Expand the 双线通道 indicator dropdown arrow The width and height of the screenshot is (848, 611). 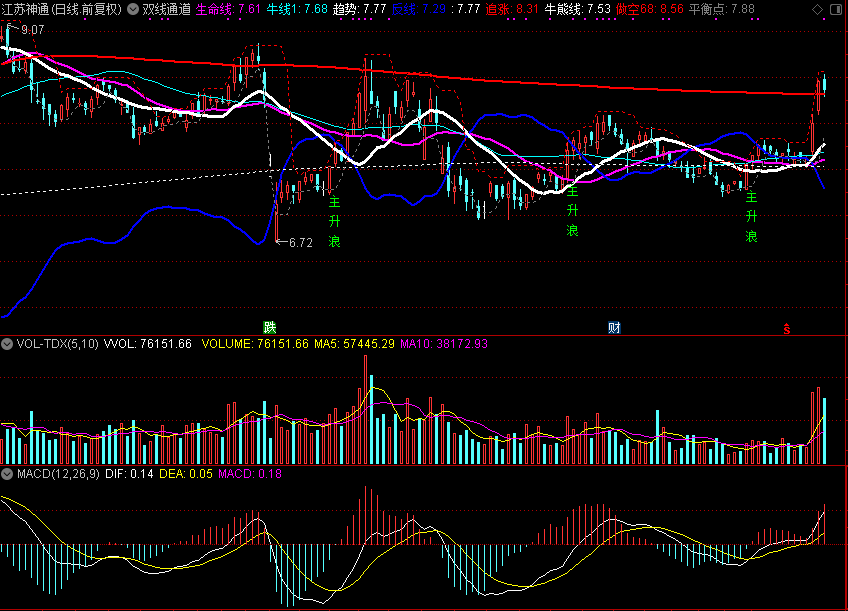click(x=133, y=9)
